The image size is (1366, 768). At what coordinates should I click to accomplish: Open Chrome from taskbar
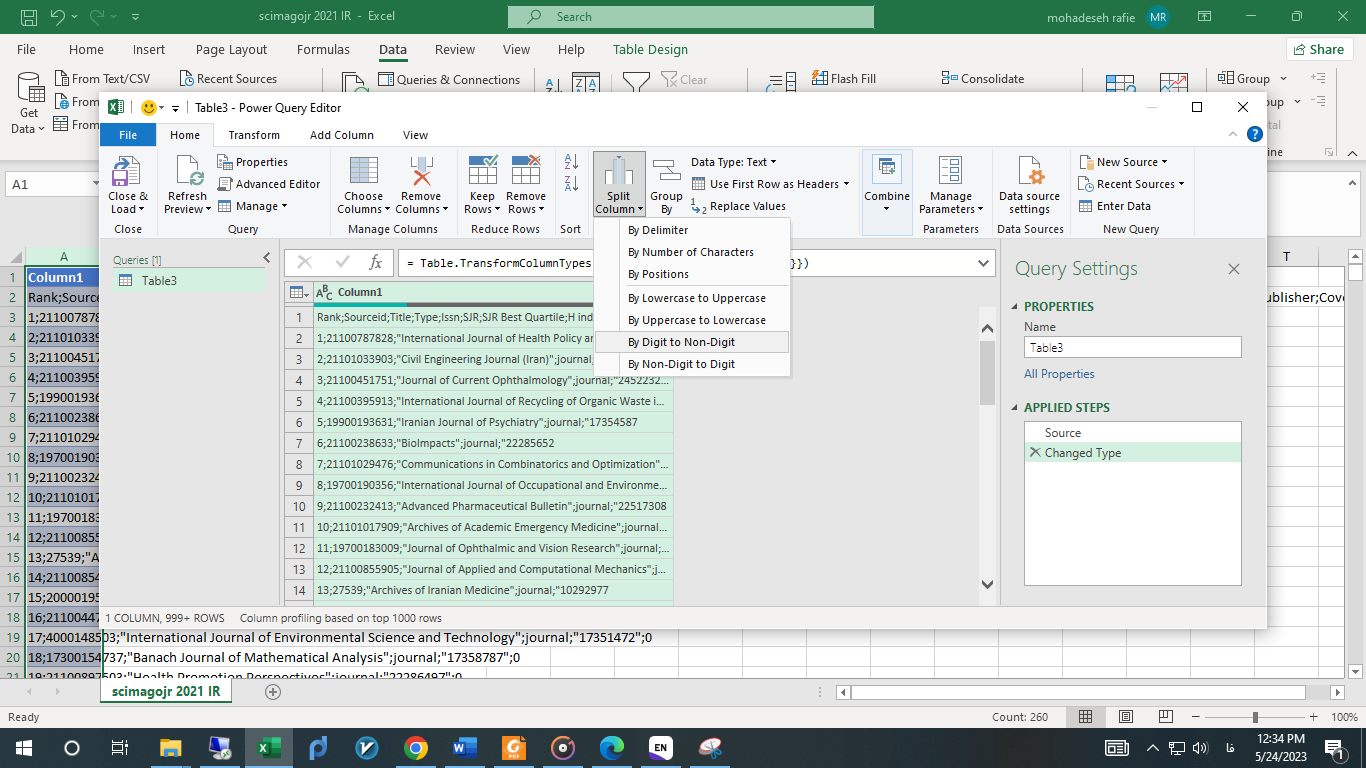[416, 747]
